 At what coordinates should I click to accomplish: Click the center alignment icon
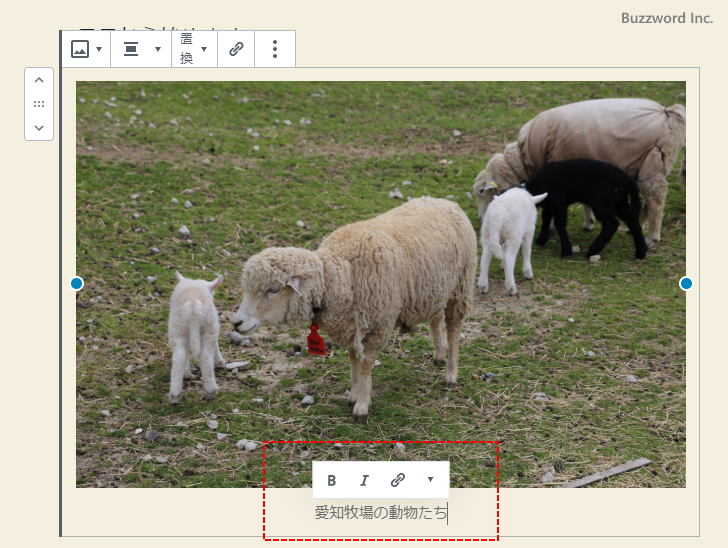131,49
